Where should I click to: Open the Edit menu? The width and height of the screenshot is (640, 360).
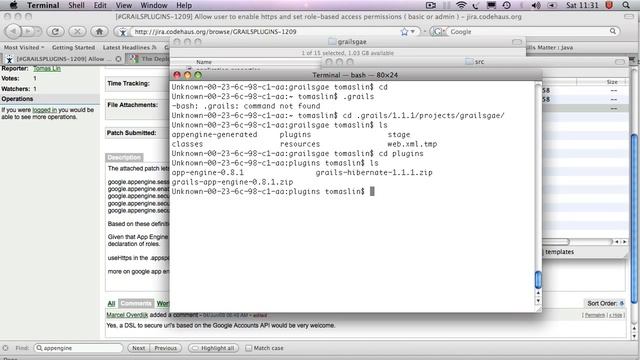tap(100, 5)
